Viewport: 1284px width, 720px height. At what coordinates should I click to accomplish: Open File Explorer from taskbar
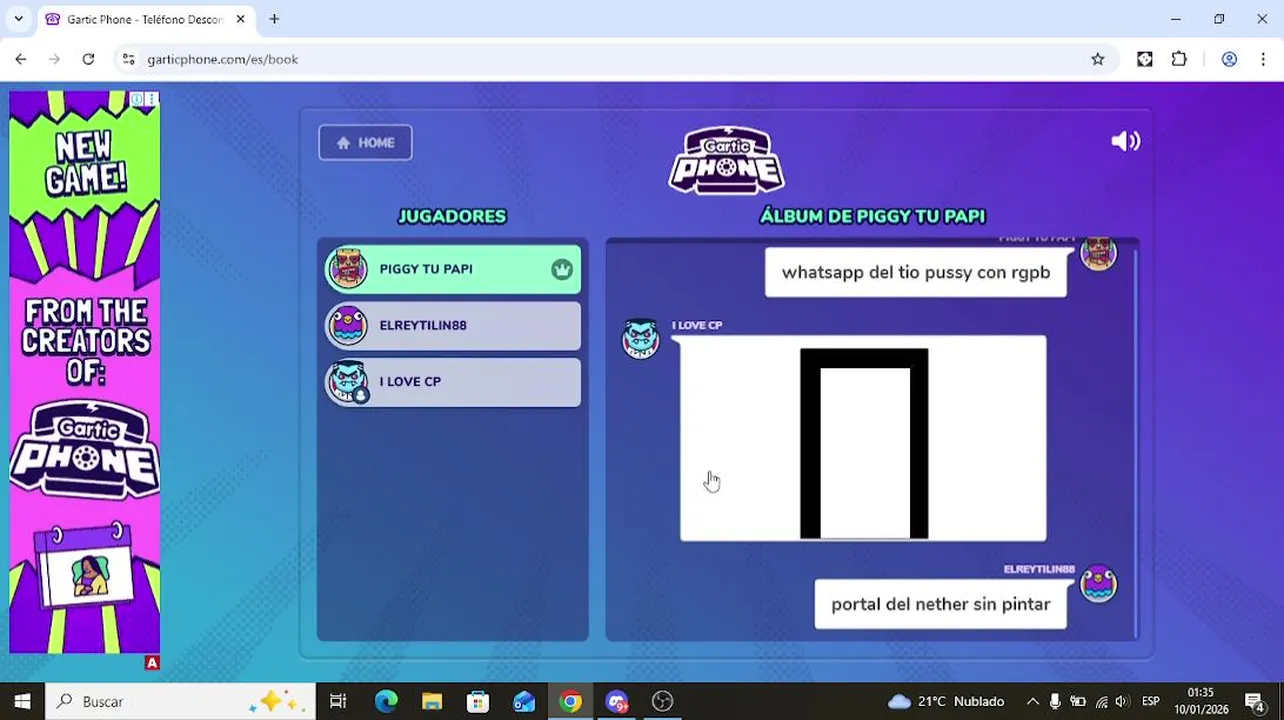pos(432,701)
